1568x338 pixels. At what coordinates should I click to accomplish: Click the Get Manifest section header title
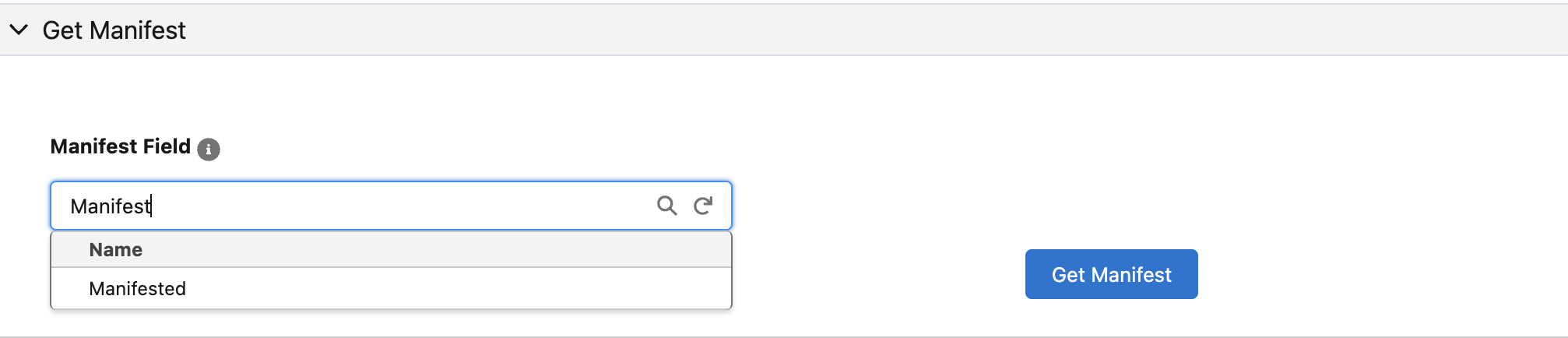pos(114,30)
